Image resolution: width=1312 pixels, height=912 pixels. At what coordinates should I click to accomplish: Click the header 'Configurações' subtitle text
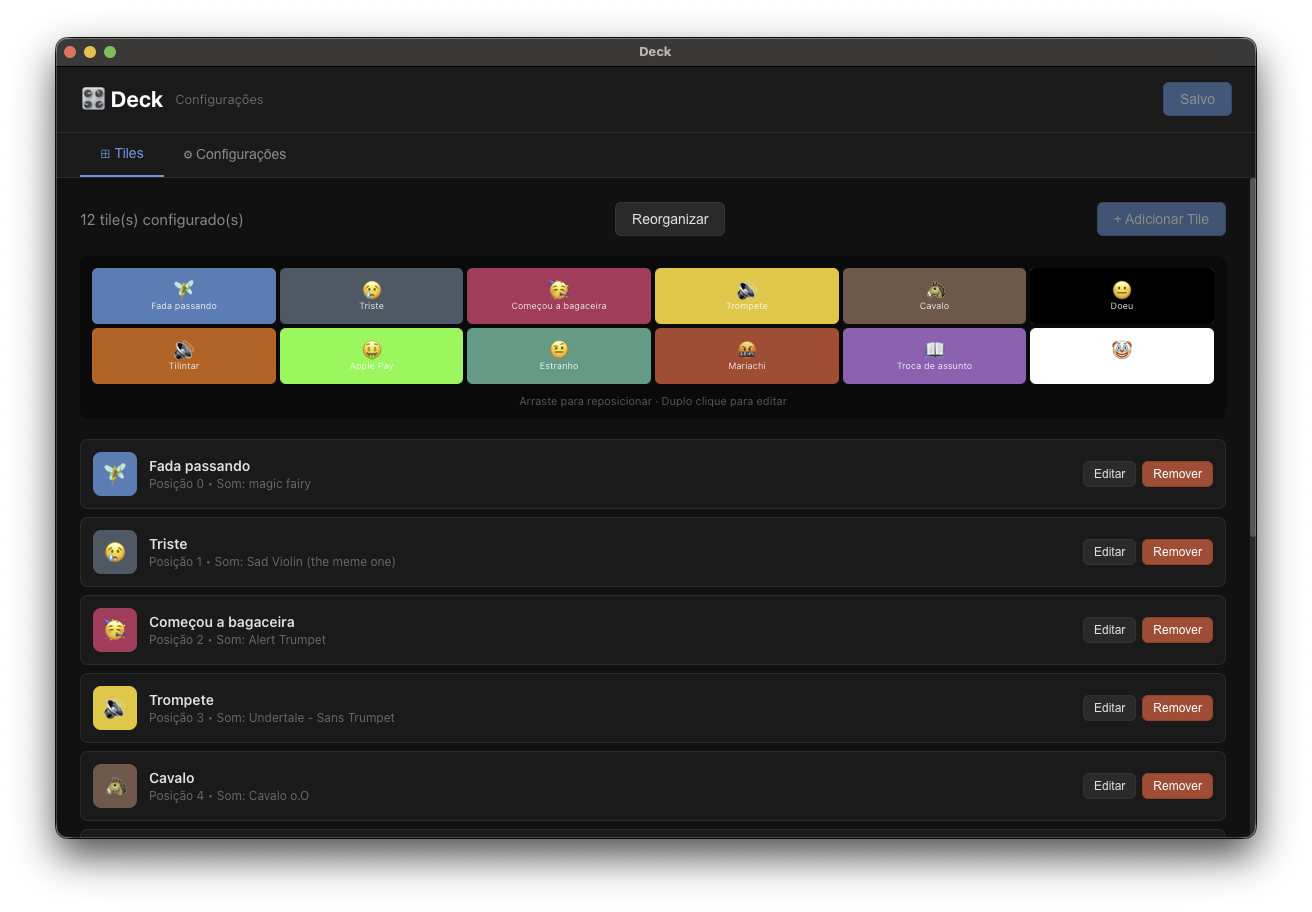pos(219,100)
